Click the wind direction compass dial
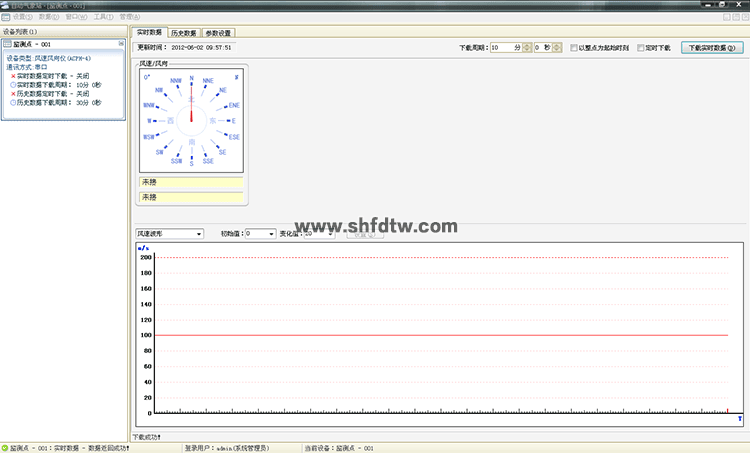Viewport: 750px width, 453px height. (x=191, y=120)
